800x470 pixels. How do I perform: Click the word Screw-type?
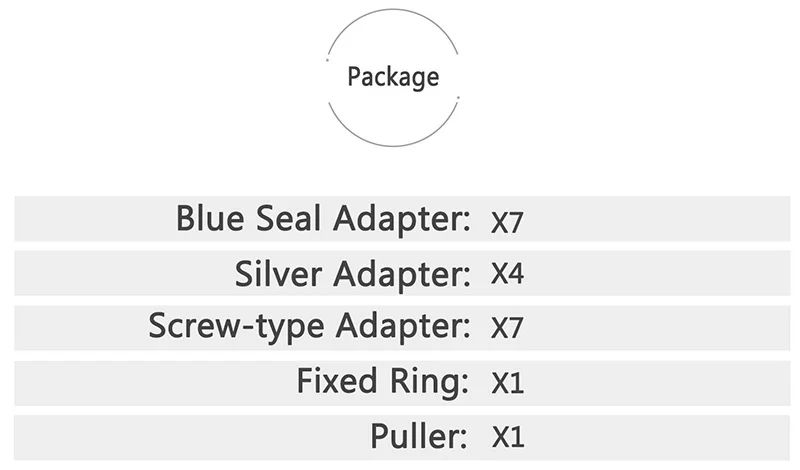click(236, 327)
